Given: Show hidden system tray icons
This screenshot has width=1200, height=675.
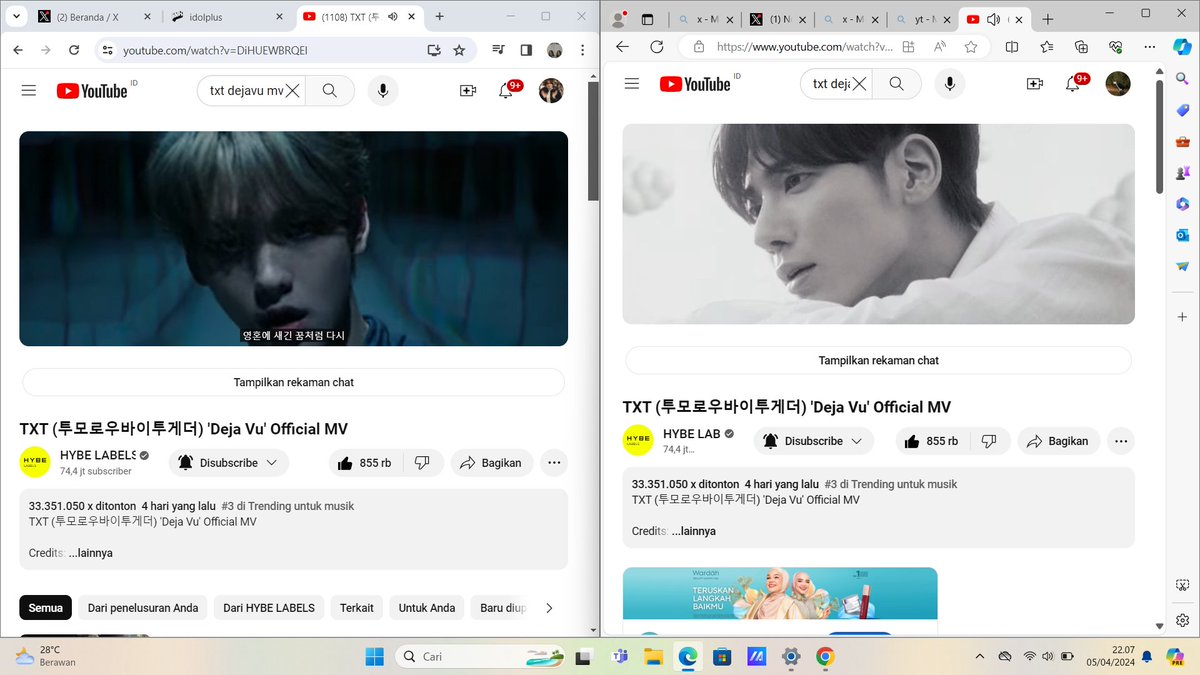Looking at the screenshot, I should pos(980,656).
